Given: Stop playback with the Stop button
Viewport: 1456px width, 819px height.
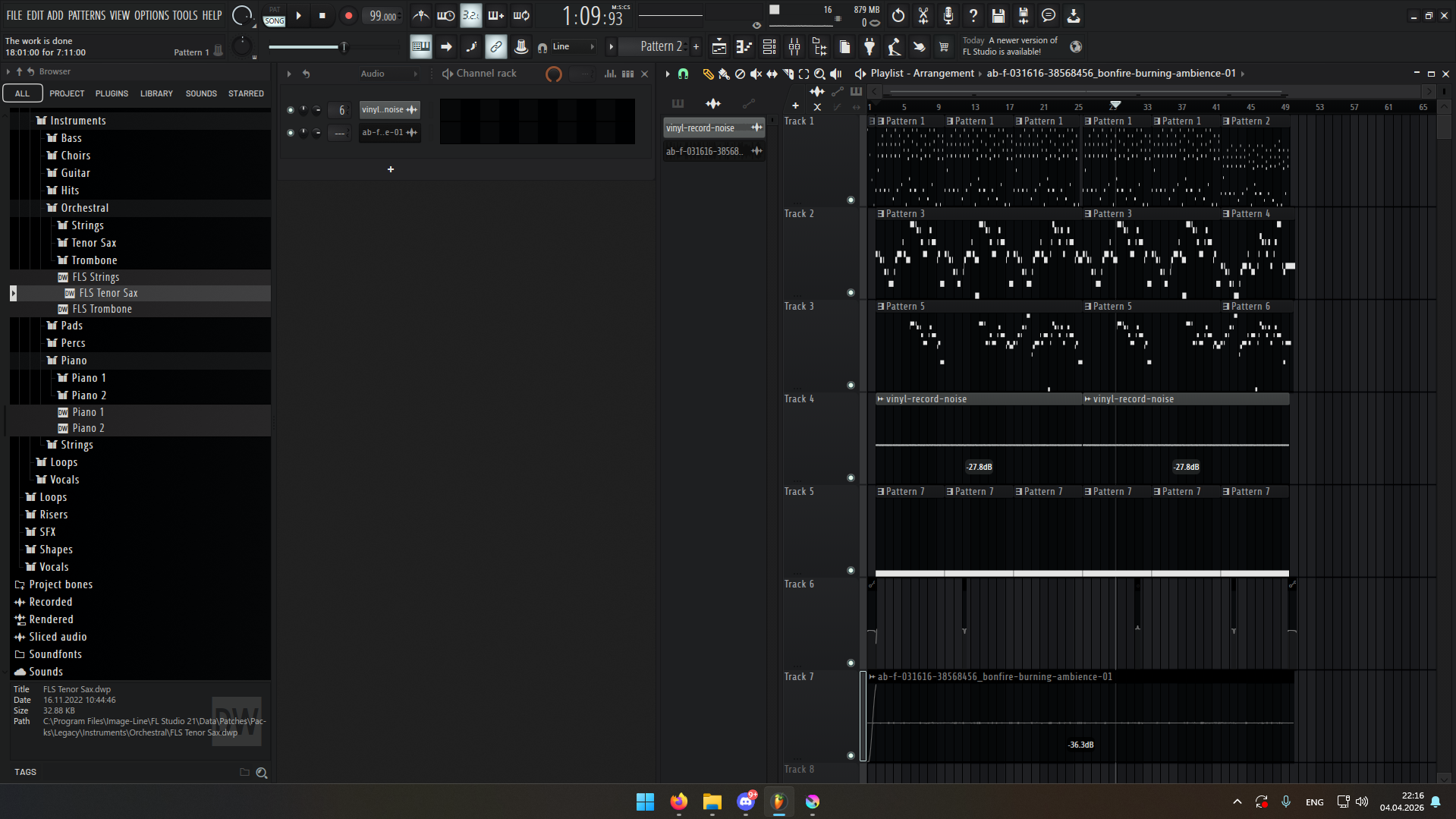Looking at the screenshot, I should pyautogui.click(x=322, y=15).
